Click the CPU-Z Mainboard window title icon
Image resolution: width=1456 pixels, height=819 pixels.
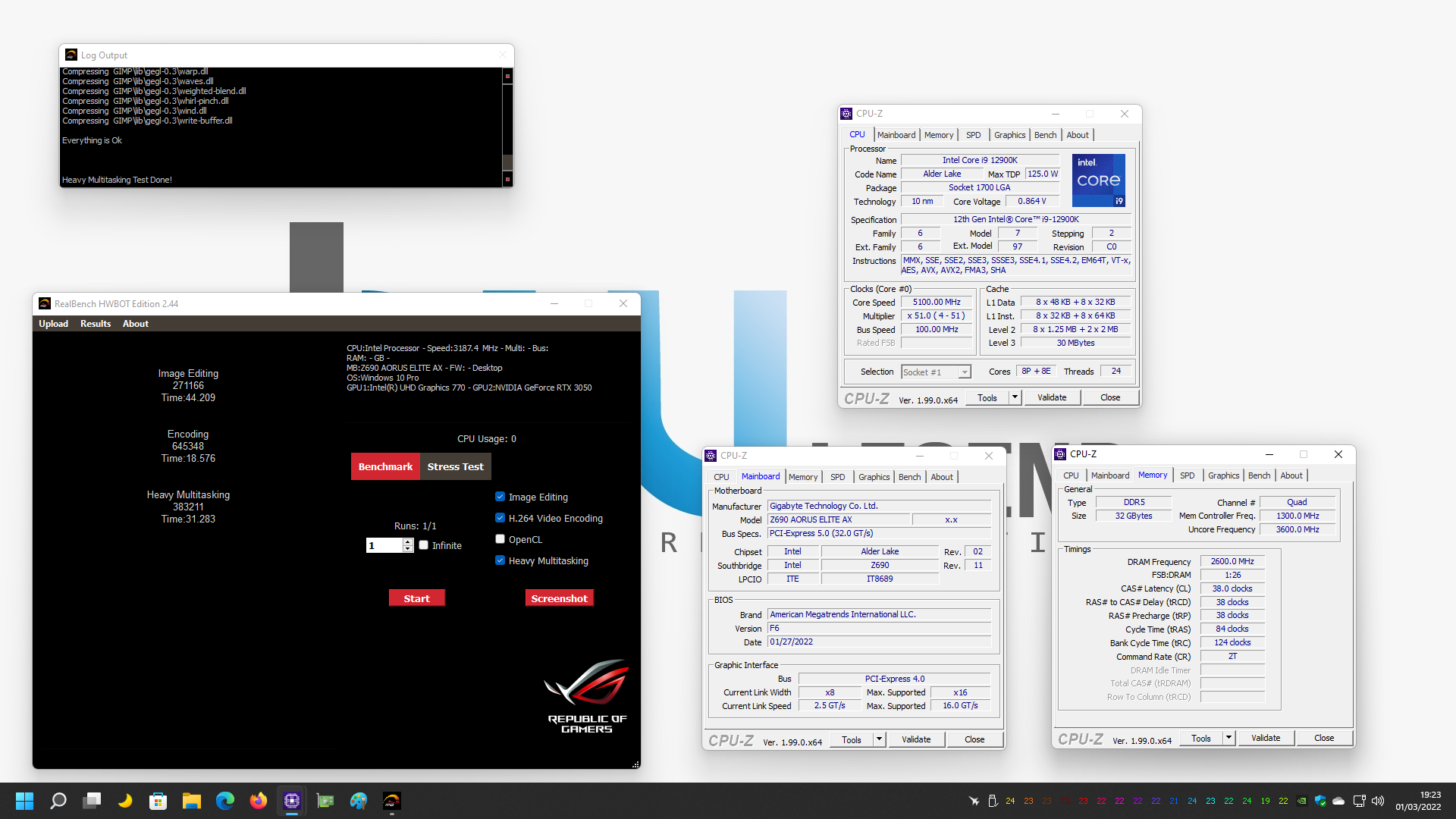click(711, 456)
